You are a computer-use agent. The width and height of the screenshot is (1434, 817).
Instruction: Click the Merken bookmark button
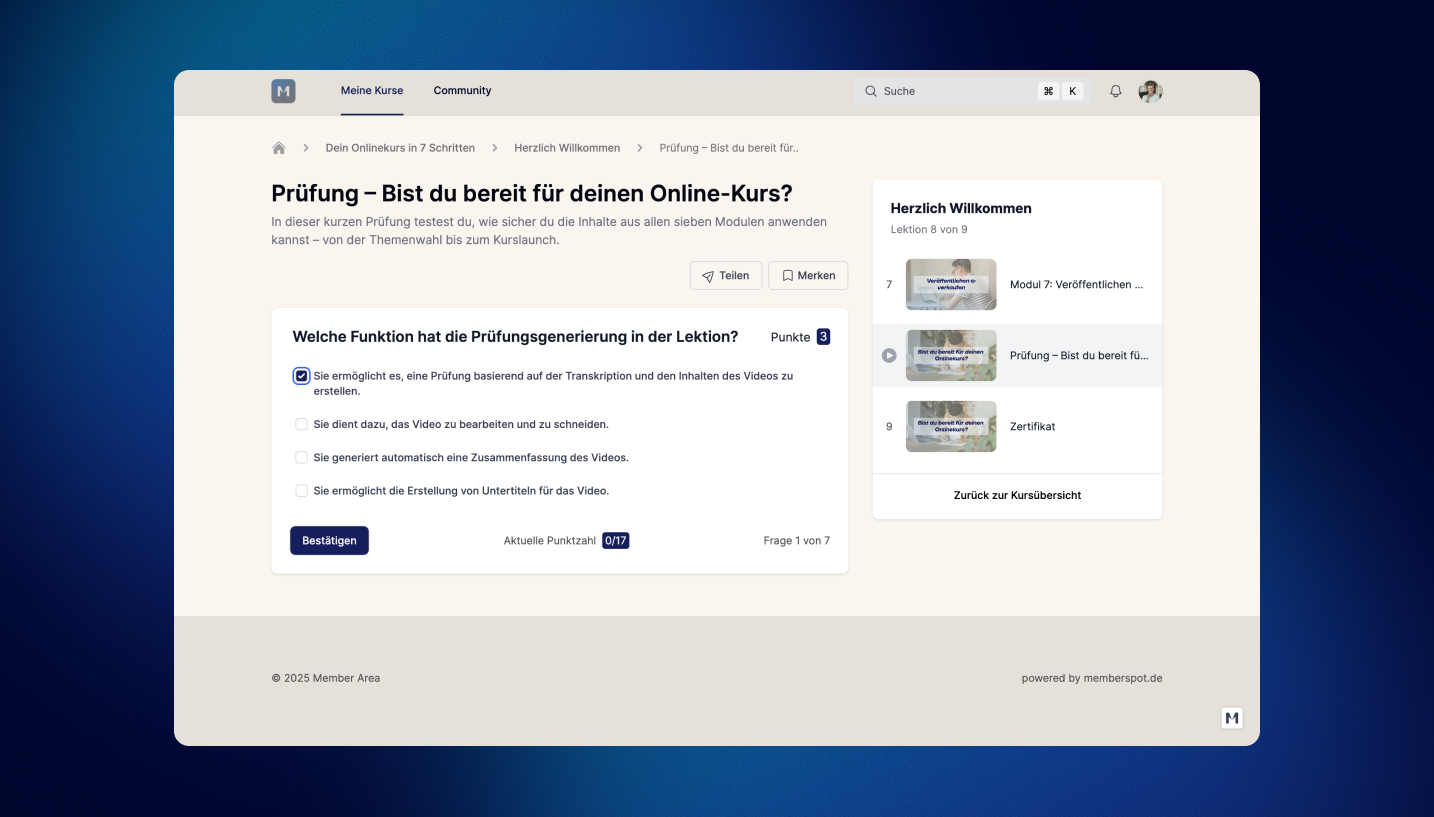808,276
